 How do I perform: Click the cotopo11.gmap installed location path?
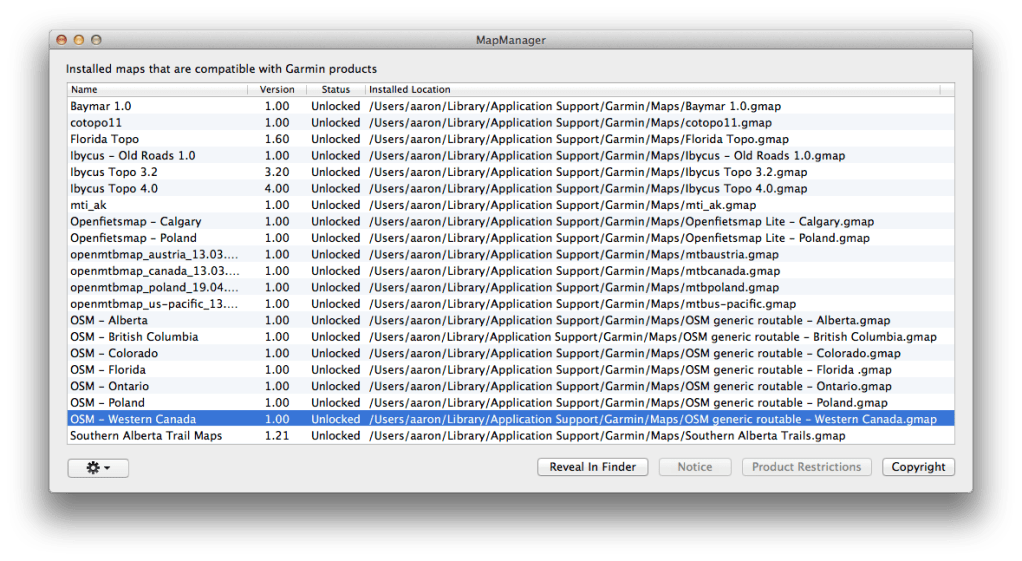570,122
